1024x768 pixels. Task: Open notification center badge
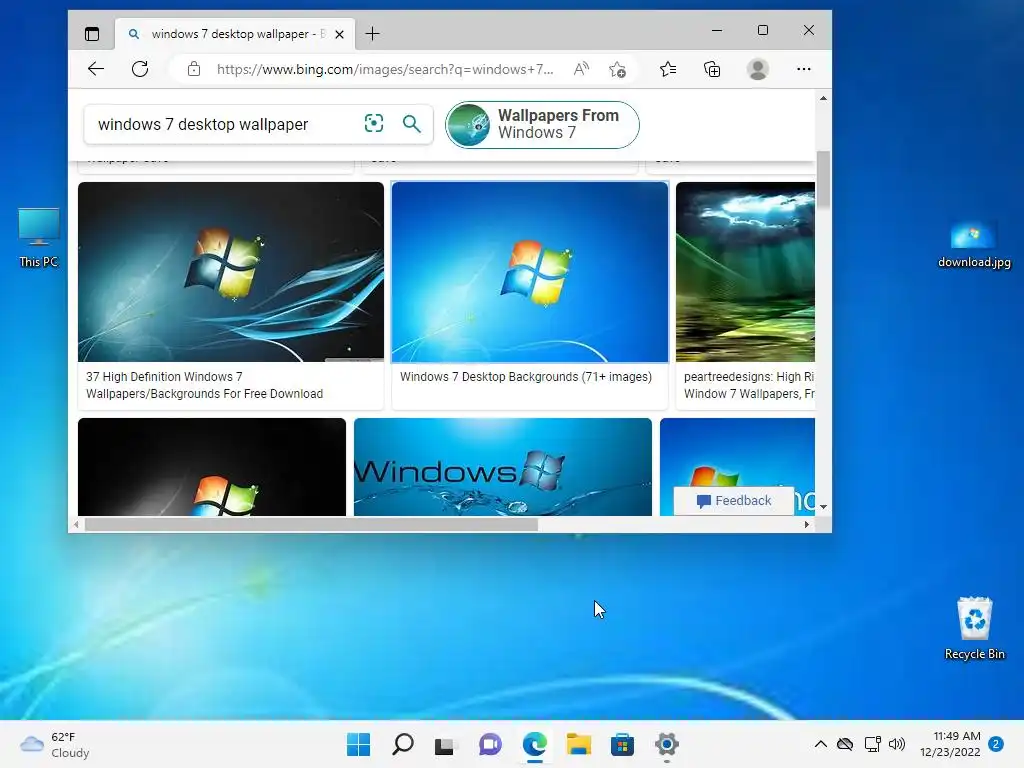(996, 744)
